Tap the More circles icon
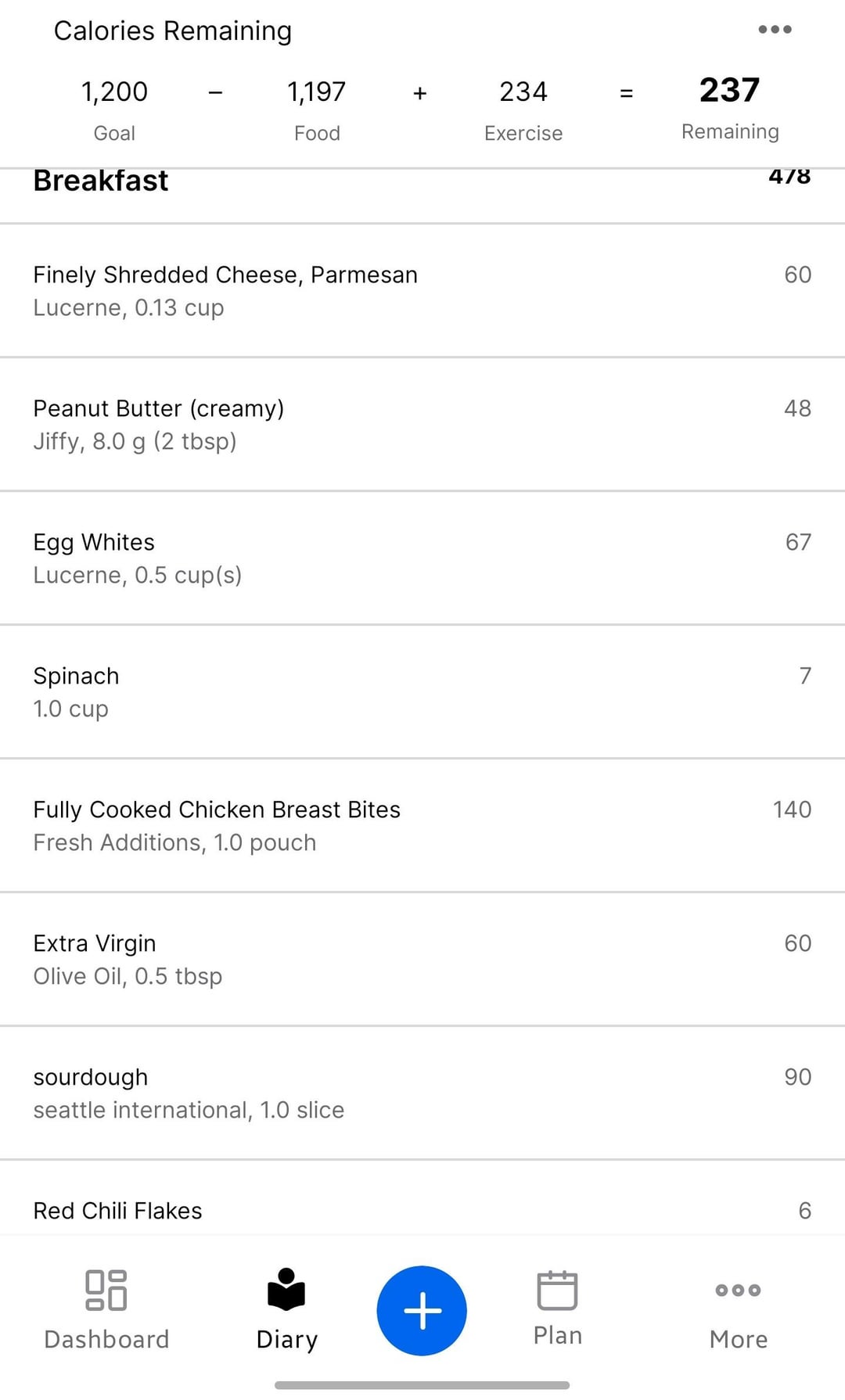Image resolution: width=845 pixels, height=1400 pixels. click(x=738, y=1290)
